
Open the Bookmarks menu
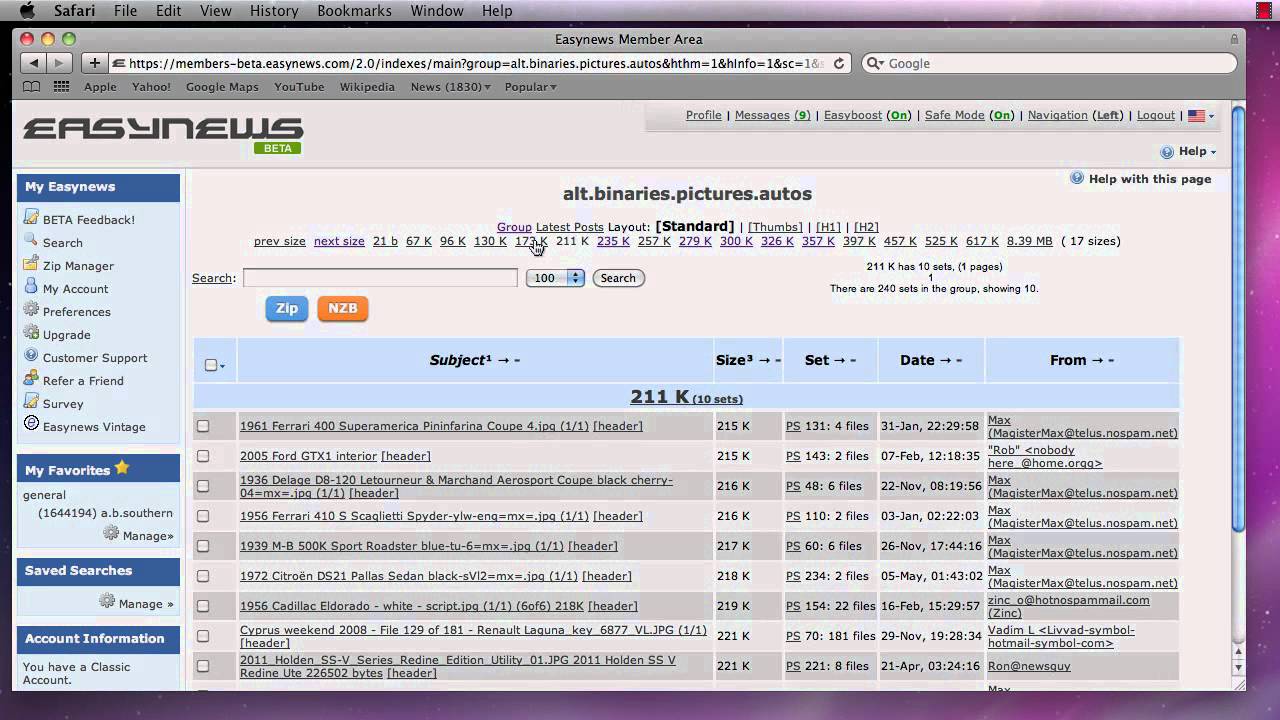coord(354,10)
